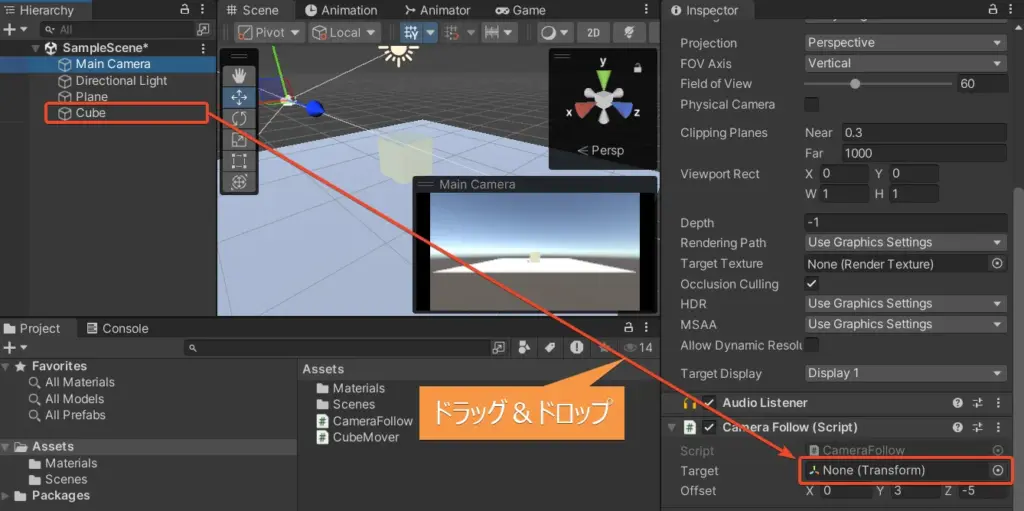Viewport: 1024px width, 511px height.
Task: Open Hierarchy create plus menu
Action: [x=15, y=29]
